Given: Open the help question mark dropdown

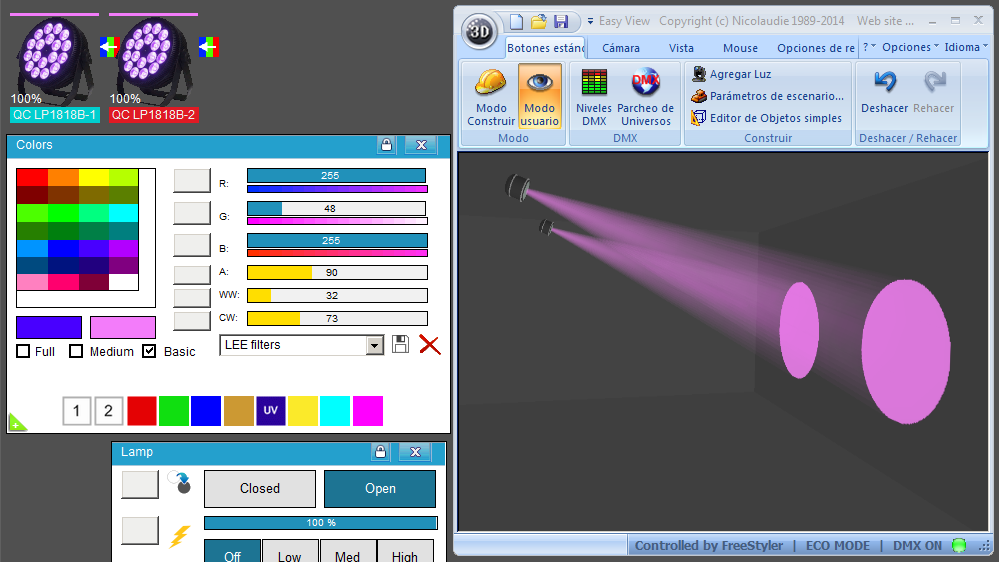Looking at the screenshot, I should [x=869, y=47].
